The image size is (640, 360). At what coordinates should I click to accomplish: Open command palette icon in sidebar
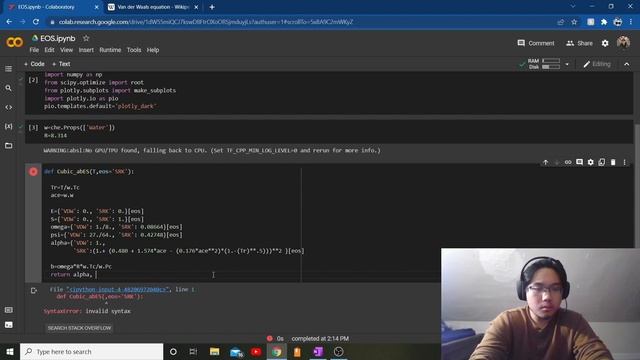pyautogui.click(x=9, y=310)
